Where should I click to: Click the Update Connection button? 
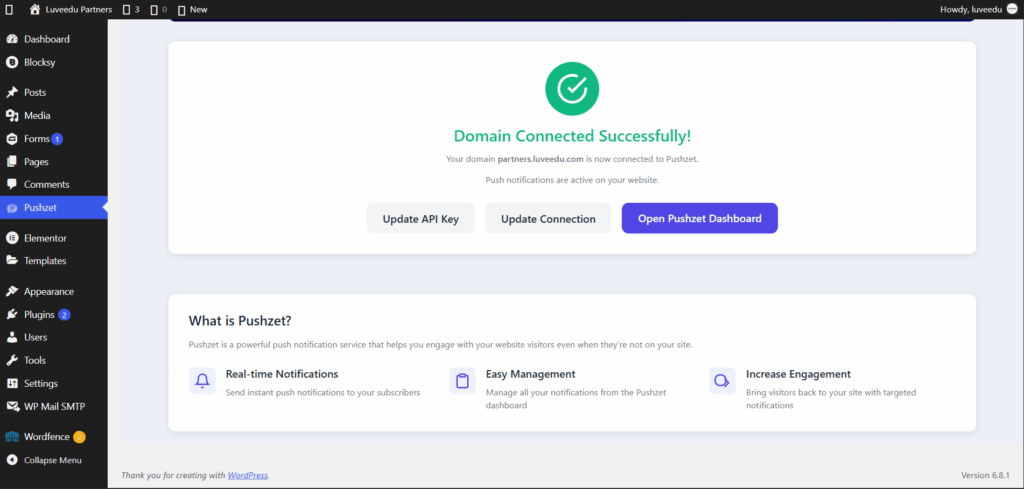pyautogui.click(x=548, y=219)
